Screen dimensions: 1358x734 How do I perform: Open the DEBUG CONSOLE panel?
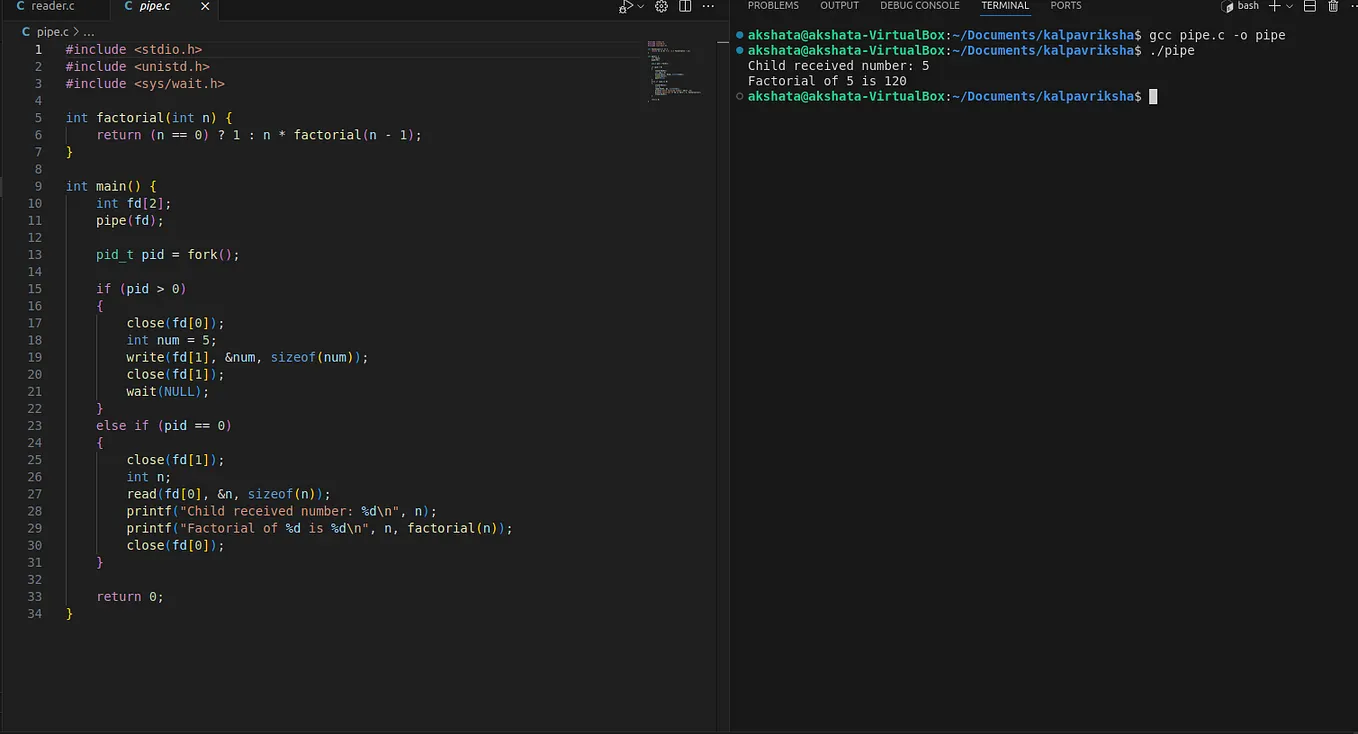(919, 6)
